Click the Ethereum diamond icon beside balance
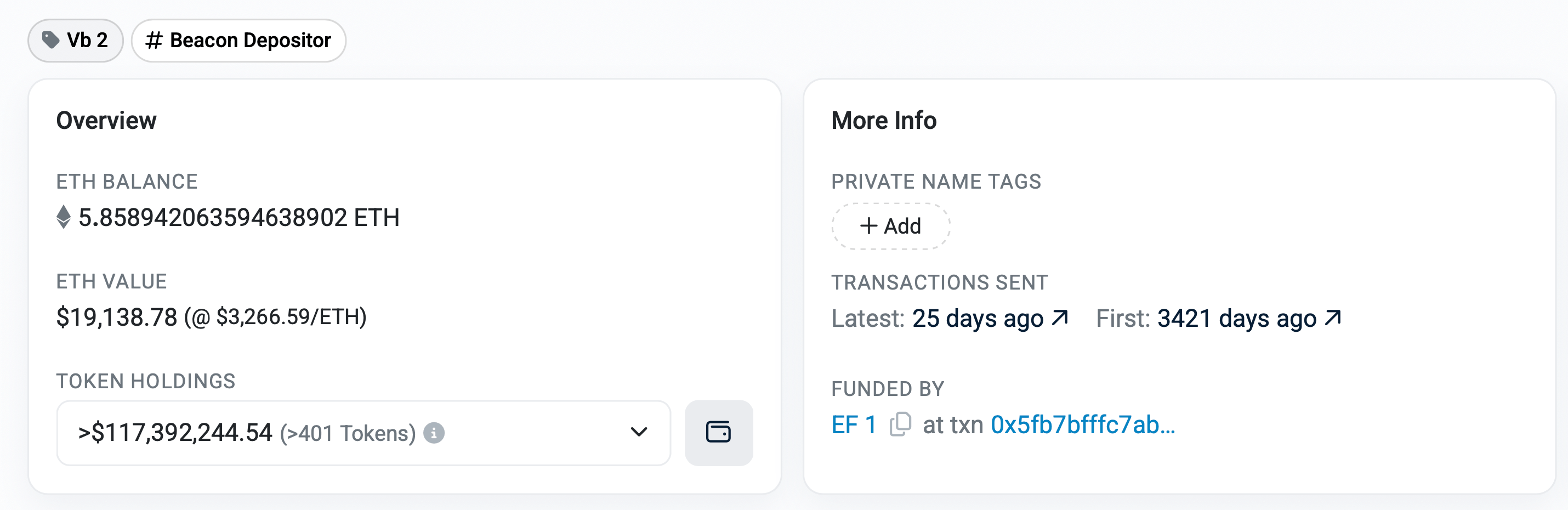 coord(63,217)
